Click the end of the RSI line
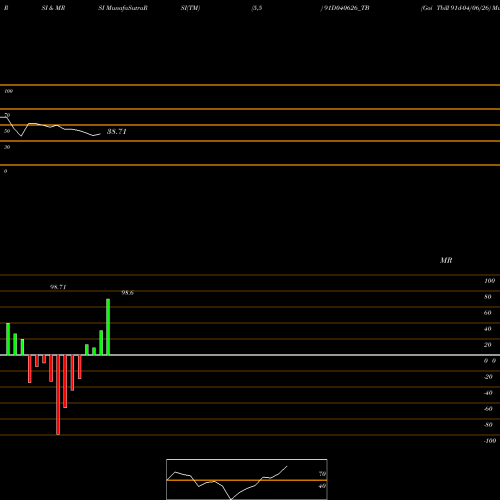This screenshot has width=500, height=500. pos(100,134)
